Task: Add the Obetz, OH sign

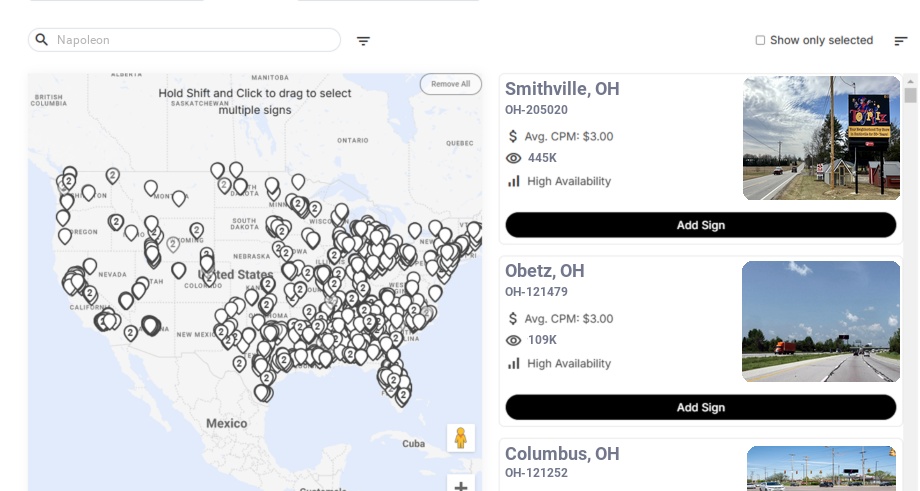Action: pos(700,407)
